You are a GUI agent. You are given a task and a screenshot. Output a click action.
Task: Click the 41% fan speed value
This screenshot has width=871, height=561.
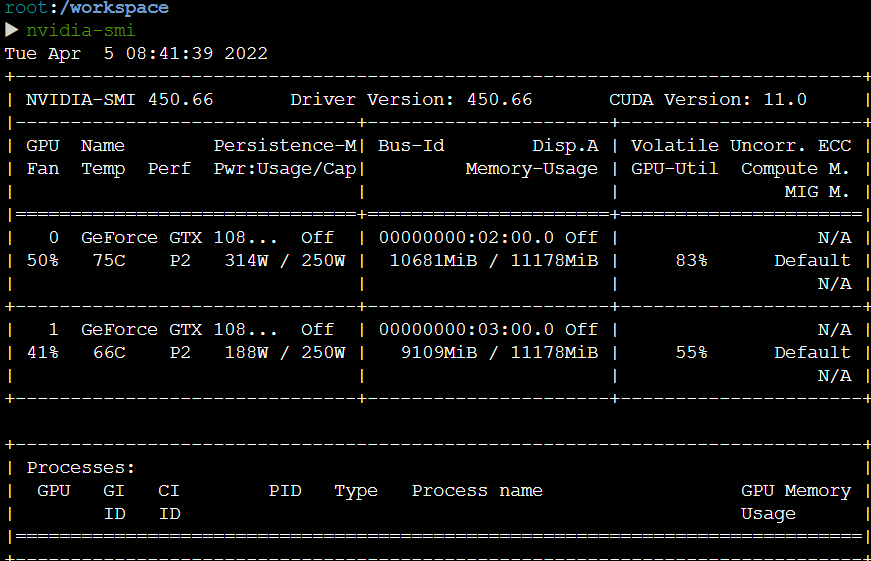click(x=43, y=353)
